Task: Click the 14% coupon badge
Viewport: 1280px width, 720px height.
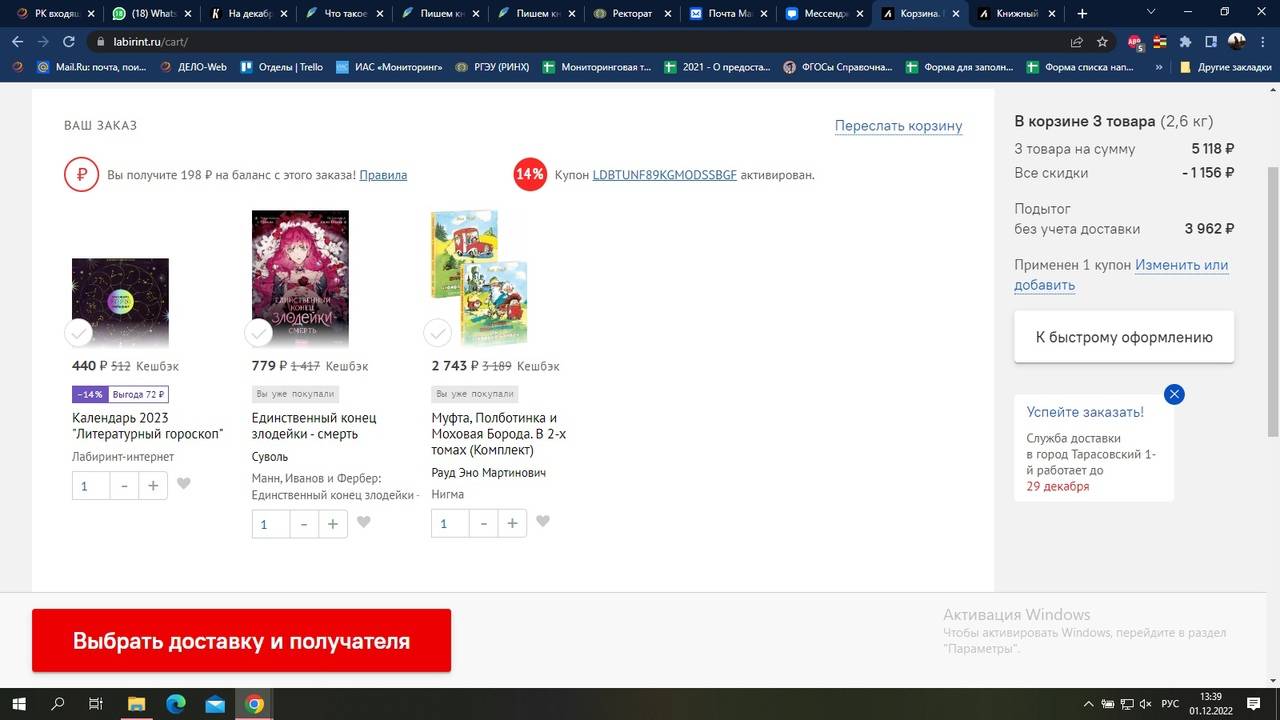Action: coord(530,174)
